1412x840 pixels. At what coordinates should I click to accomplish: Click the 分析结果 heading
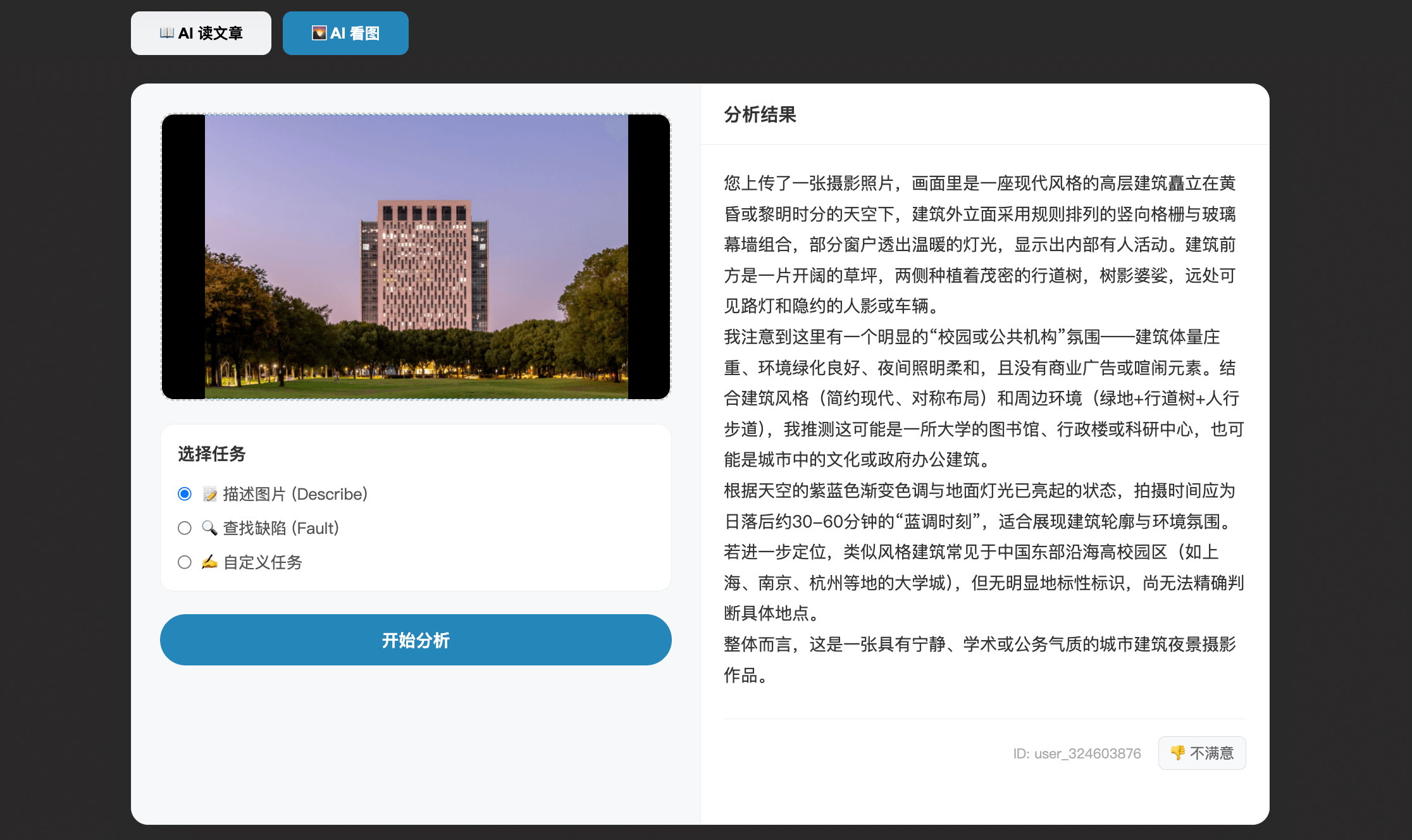coord(760,114)
